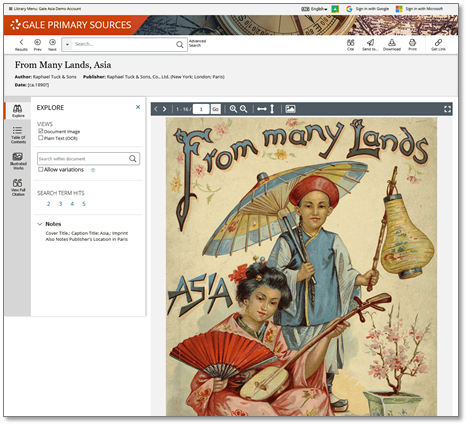Open the image adjustment tool

pos(290,109)
